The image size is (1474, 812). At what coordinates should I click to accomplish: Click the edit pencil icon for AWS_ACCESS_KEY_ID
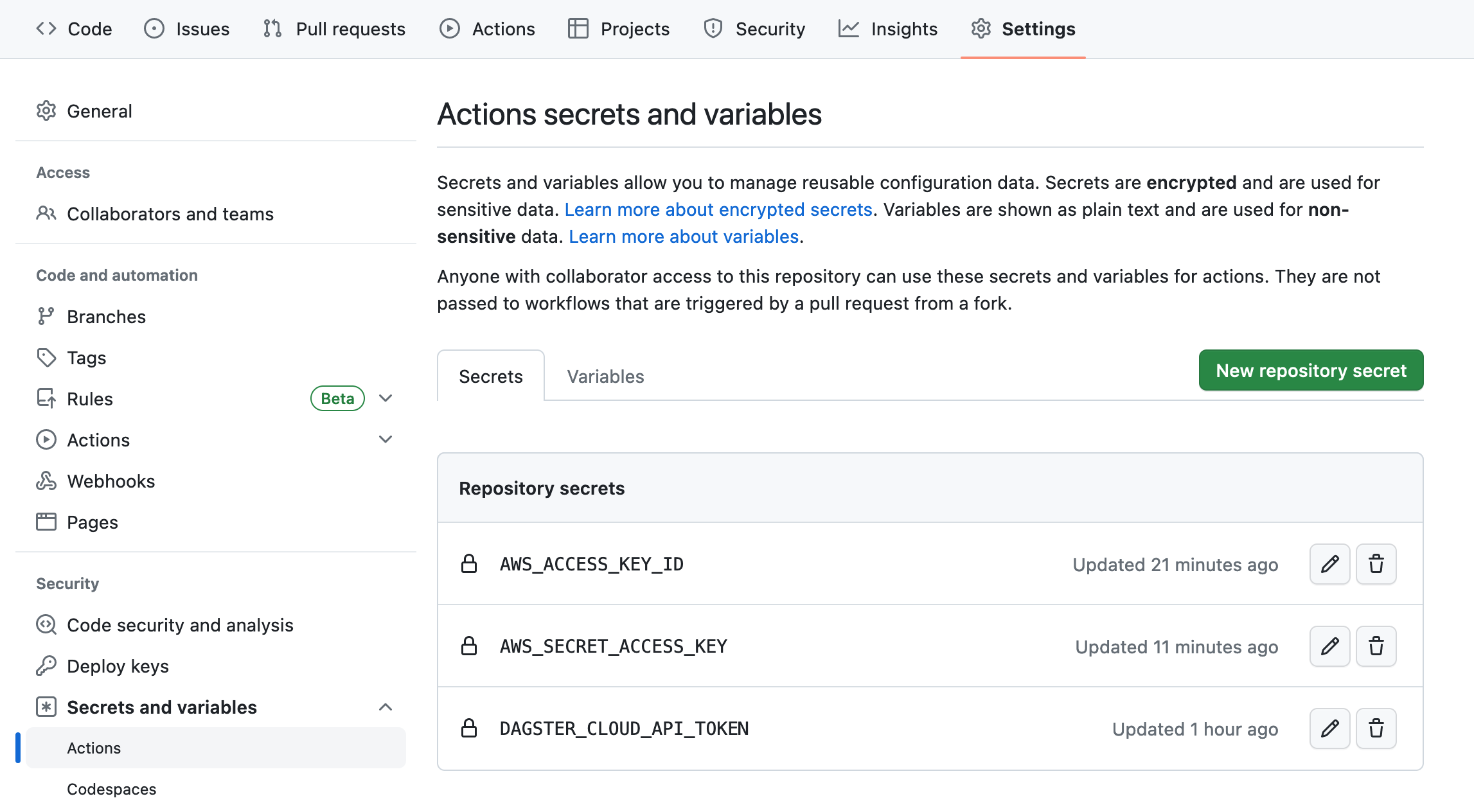click(x=1329, y=564)
